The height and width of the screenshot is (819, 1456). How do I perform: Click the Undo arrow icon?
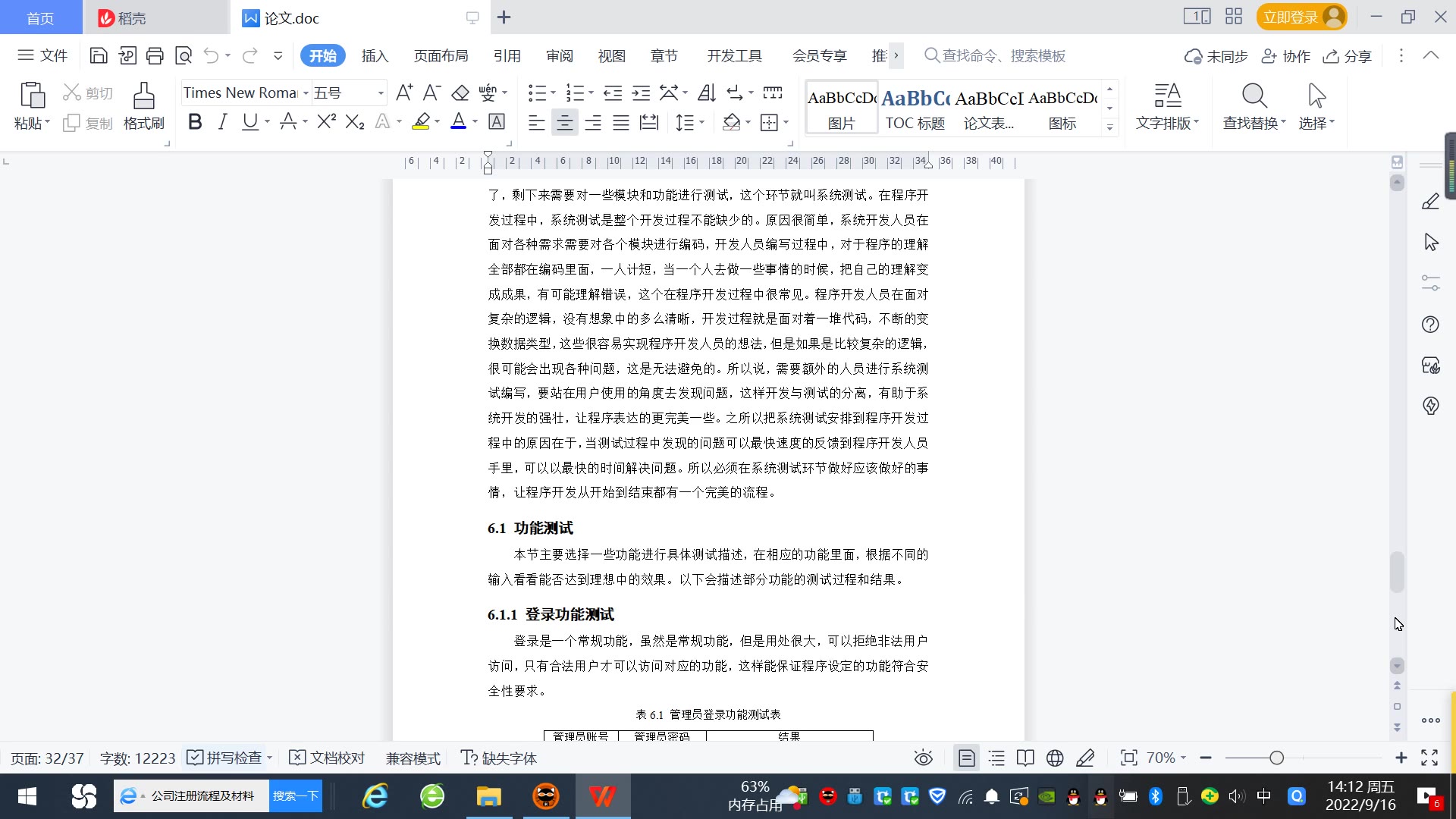212,55
